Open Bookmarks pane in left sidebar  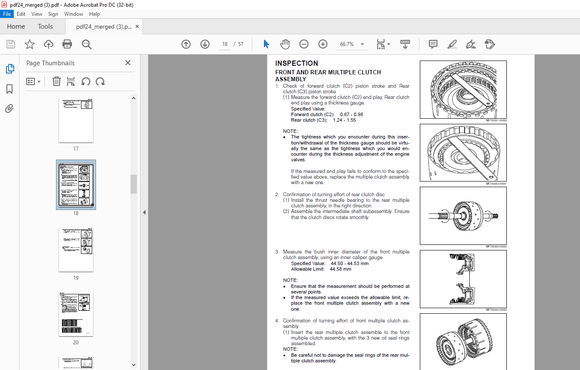pos(10,89)
